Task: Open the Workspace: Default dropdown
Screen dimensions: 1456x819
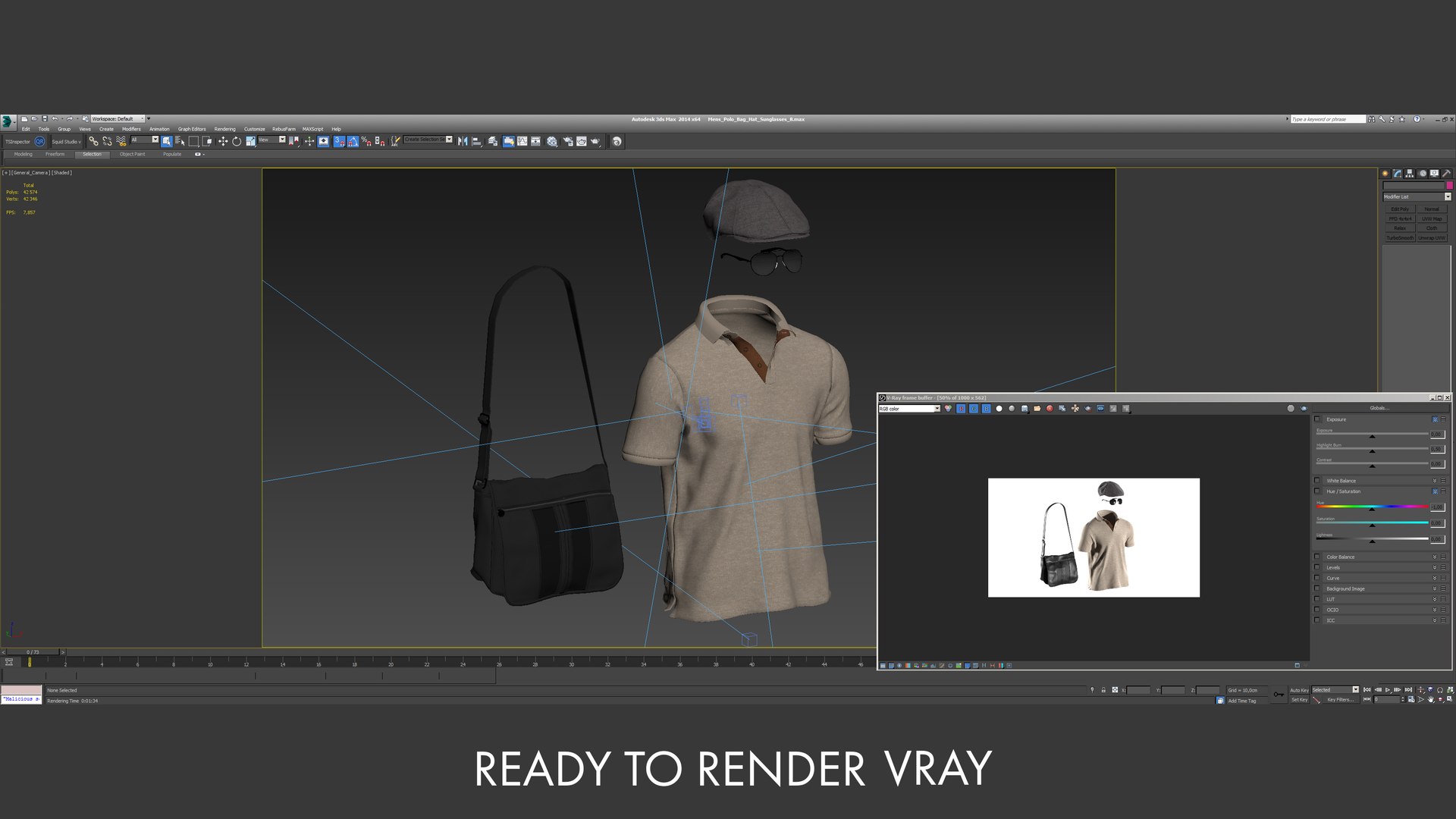Action: pos(118,119)
